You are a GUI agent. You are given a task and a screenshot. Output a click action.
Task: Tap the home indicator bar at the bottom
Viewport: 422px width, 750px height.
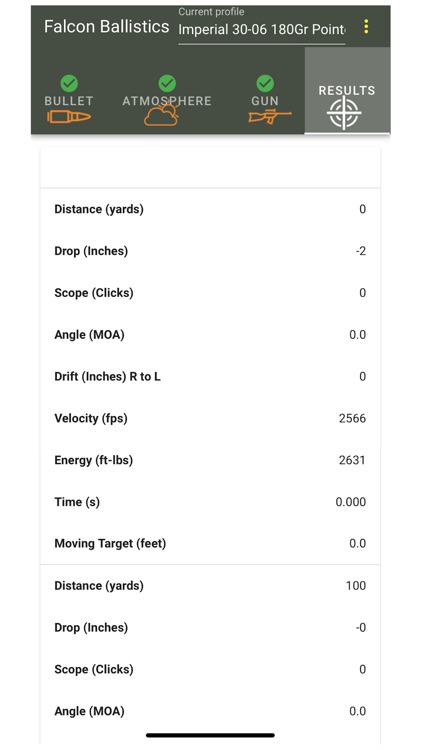211,735
